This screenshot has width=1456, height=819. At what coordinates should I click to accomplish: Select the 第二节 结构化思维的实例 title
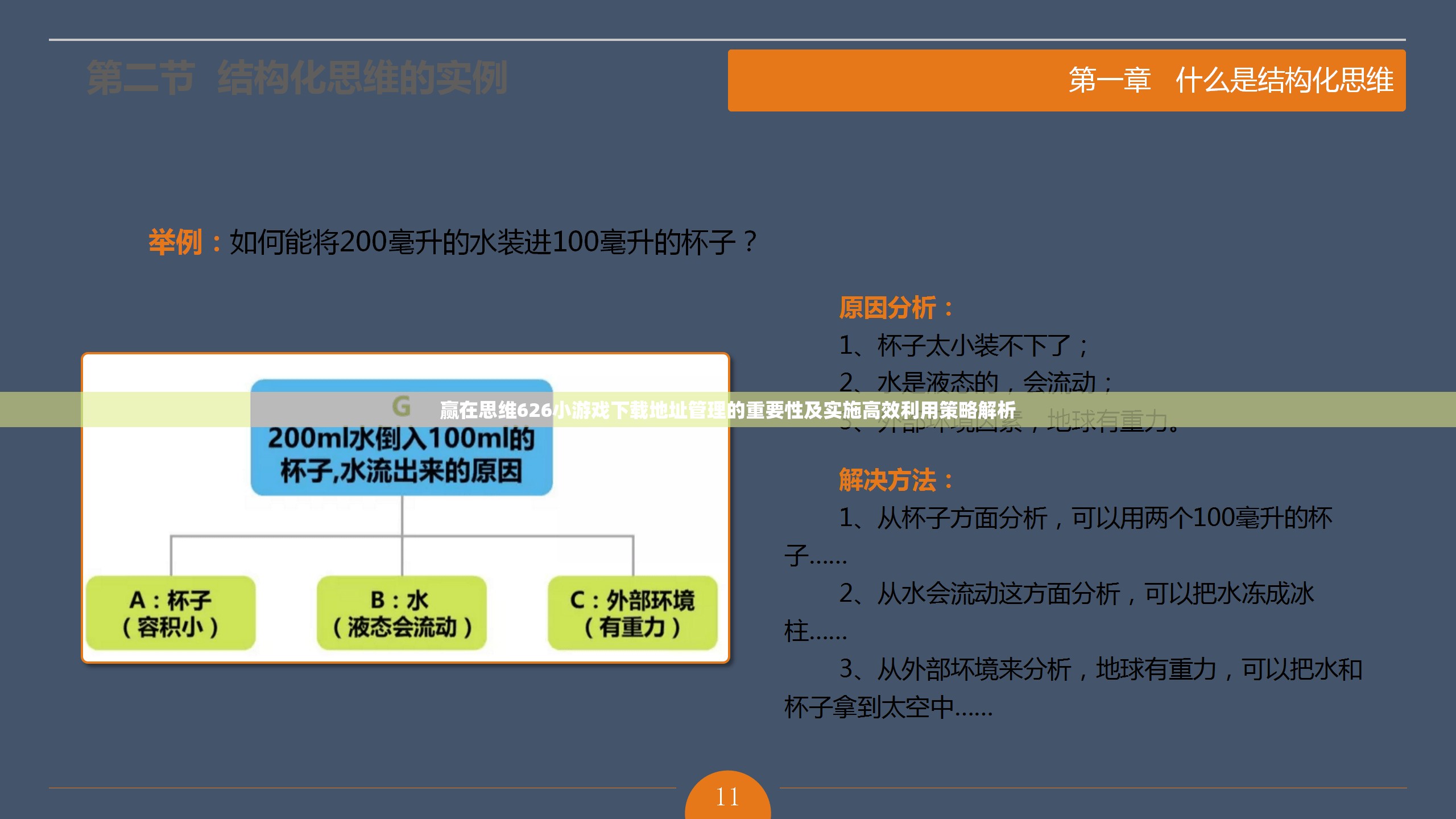point(296,78)
